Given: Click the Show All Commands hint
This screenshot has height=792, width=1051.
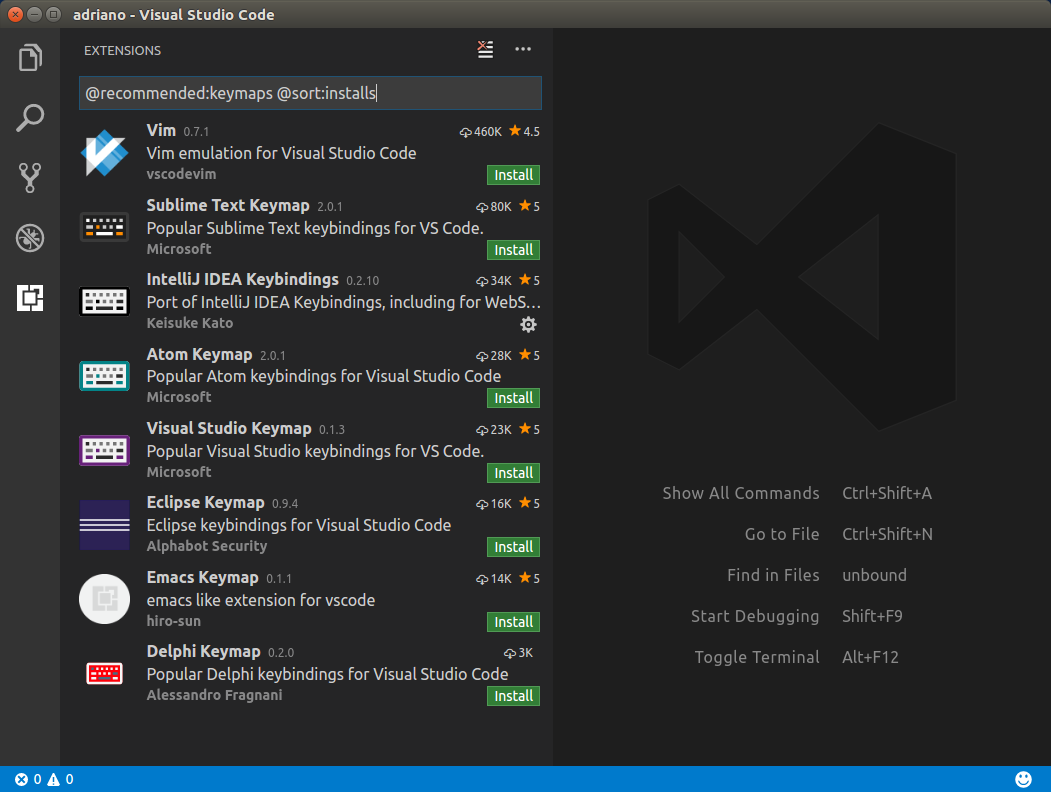Looking at the screenshot, I should (741, 493).
